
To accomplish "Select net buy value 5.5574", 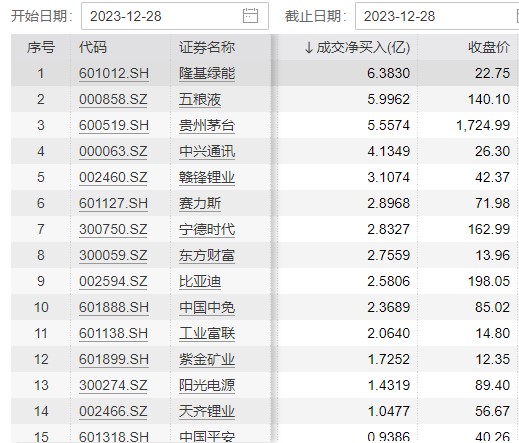I will click(x=389, y=125).
